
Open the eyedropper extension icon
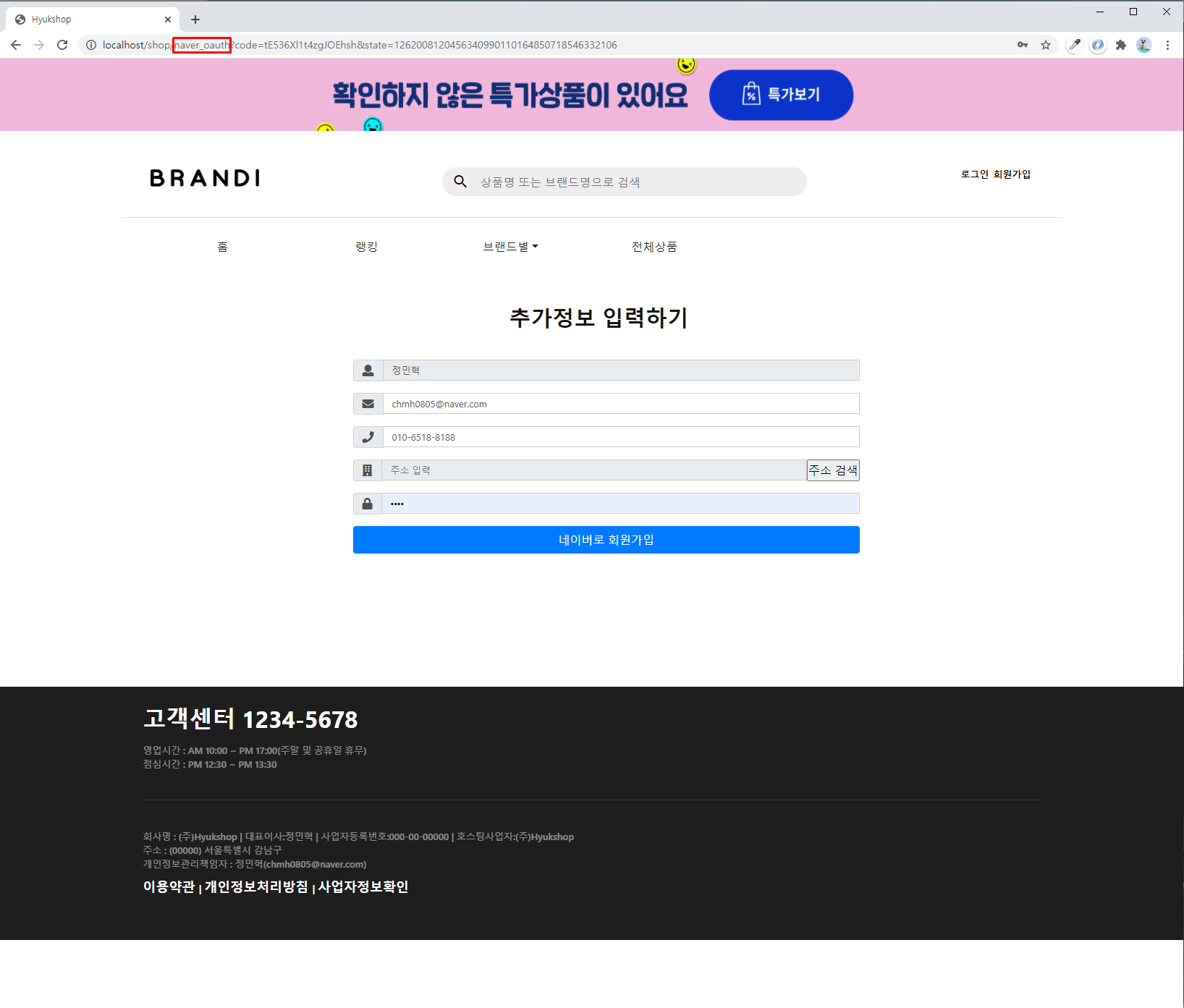pos(1075,45)
